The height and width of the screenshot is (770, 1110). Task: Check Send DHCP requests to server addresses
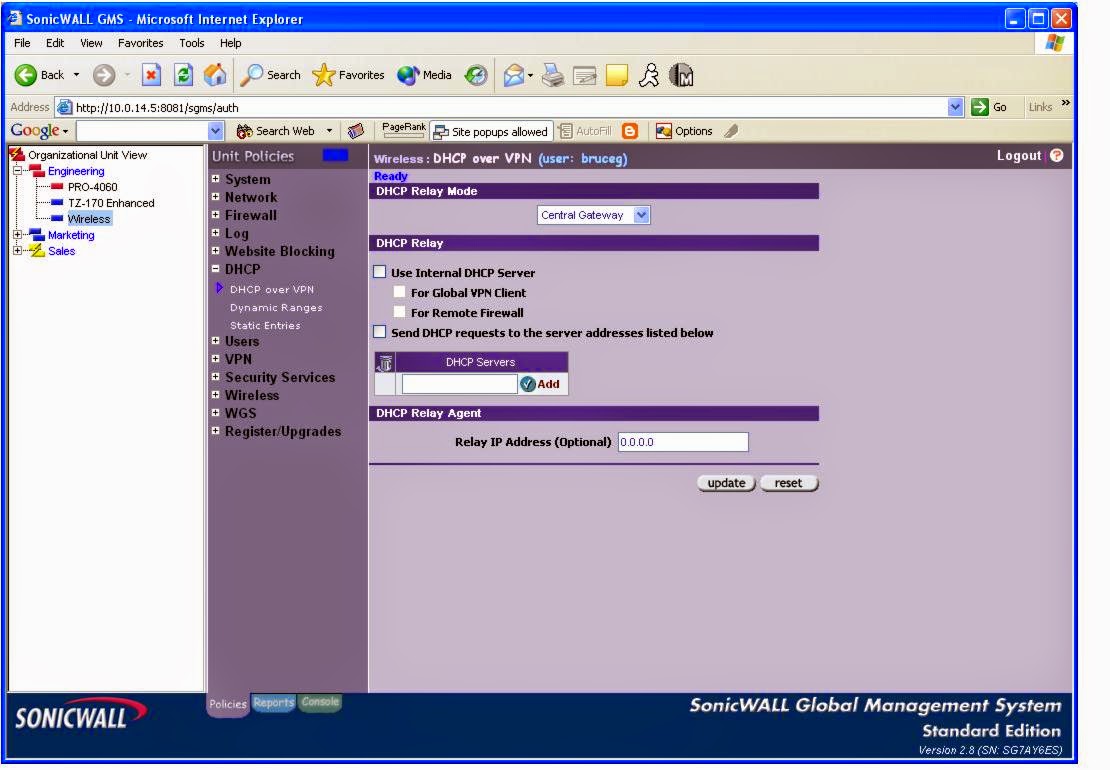click(x=380, y=331)
